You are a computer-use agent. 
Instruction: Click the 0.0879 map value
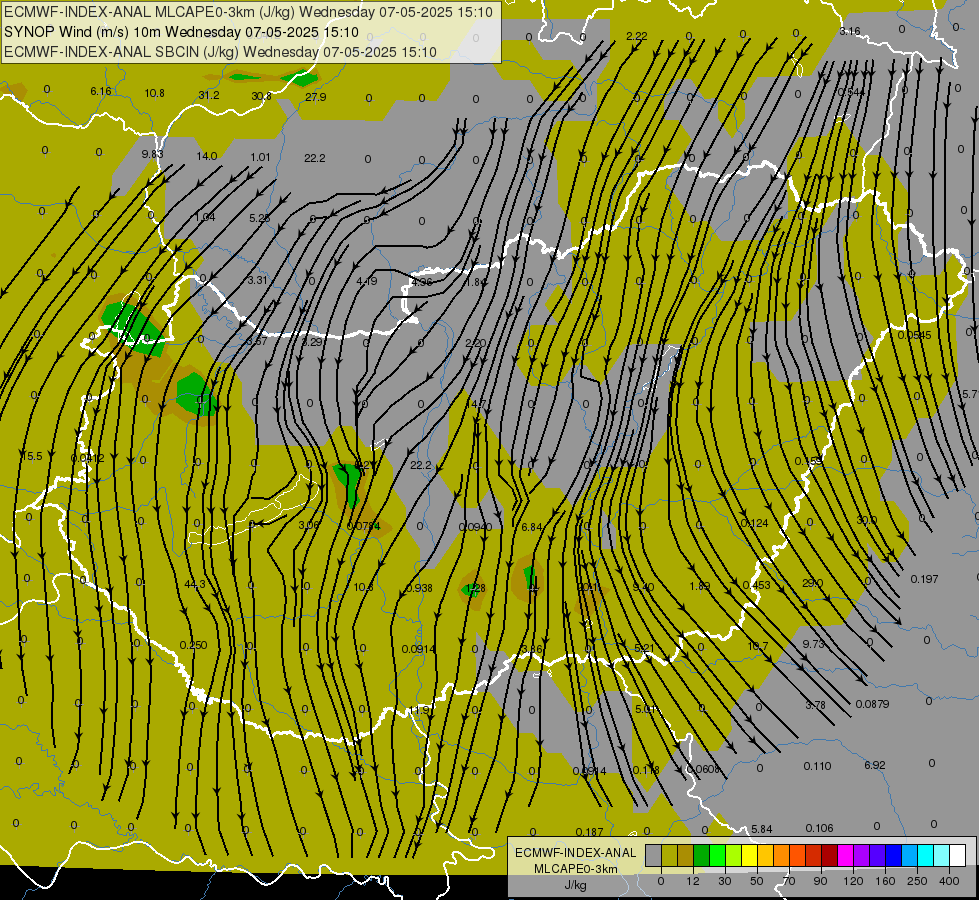click(872, 704)
